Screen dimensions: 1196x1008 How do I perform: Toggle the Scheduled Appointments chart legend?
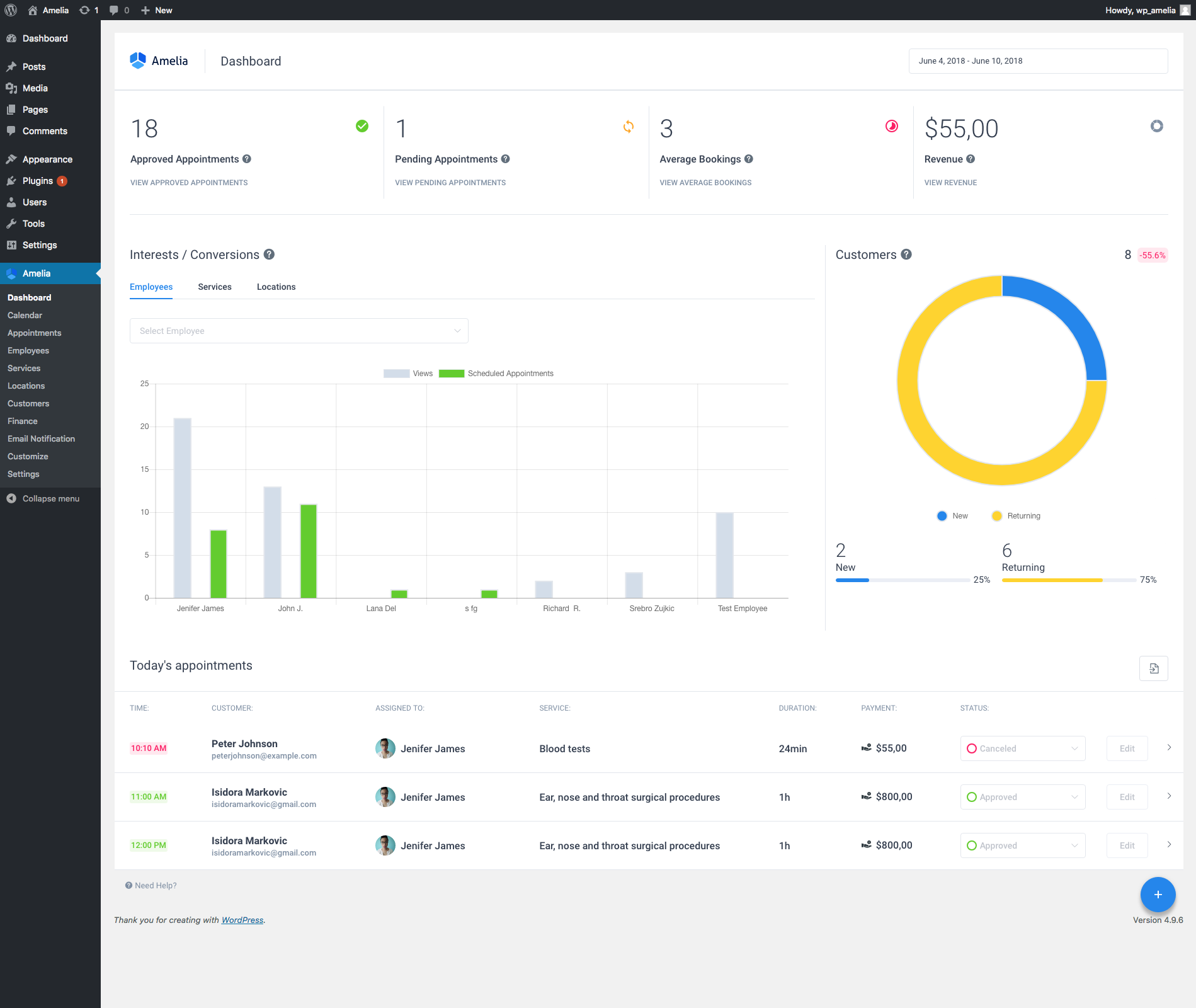click(x=496, y=373)
